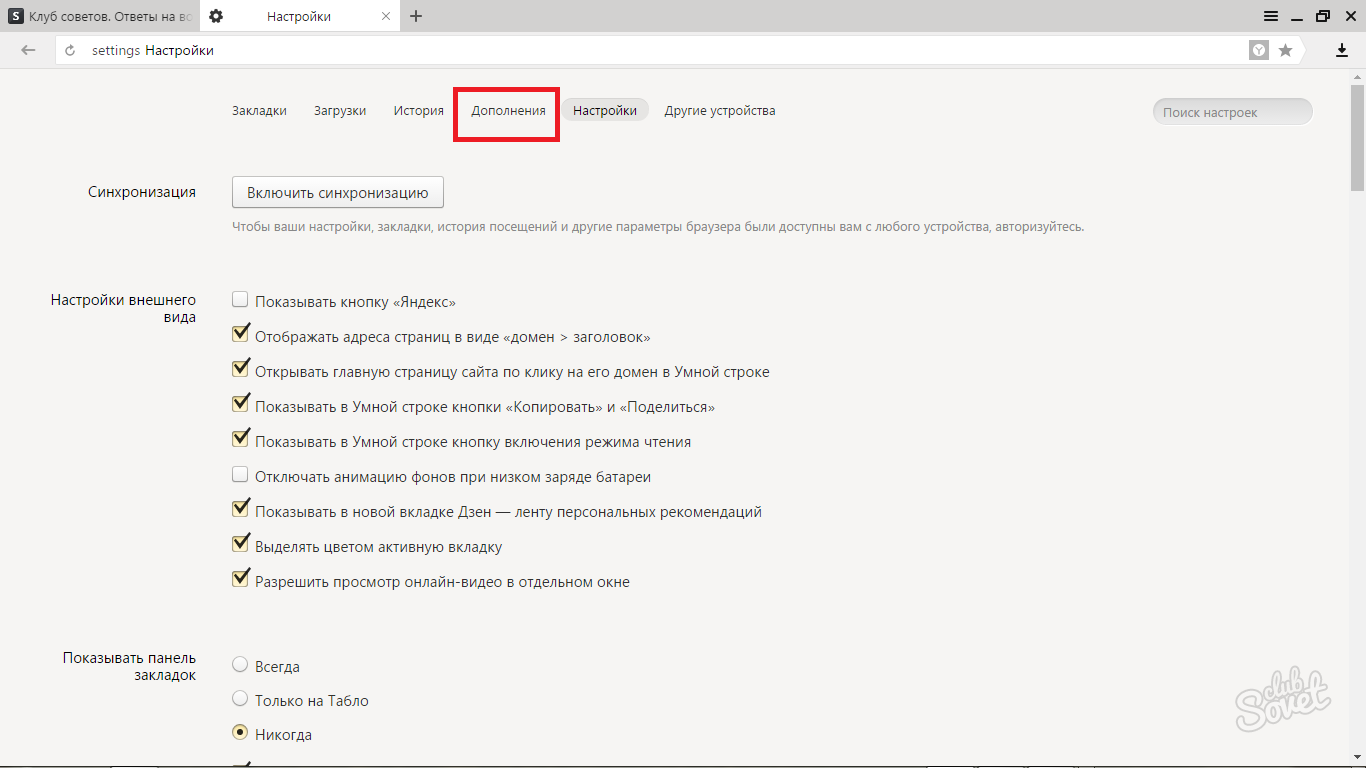Enable Отключать анимацию фонов при низком заряде
The image size is (1366, 768).
[240, 474]
